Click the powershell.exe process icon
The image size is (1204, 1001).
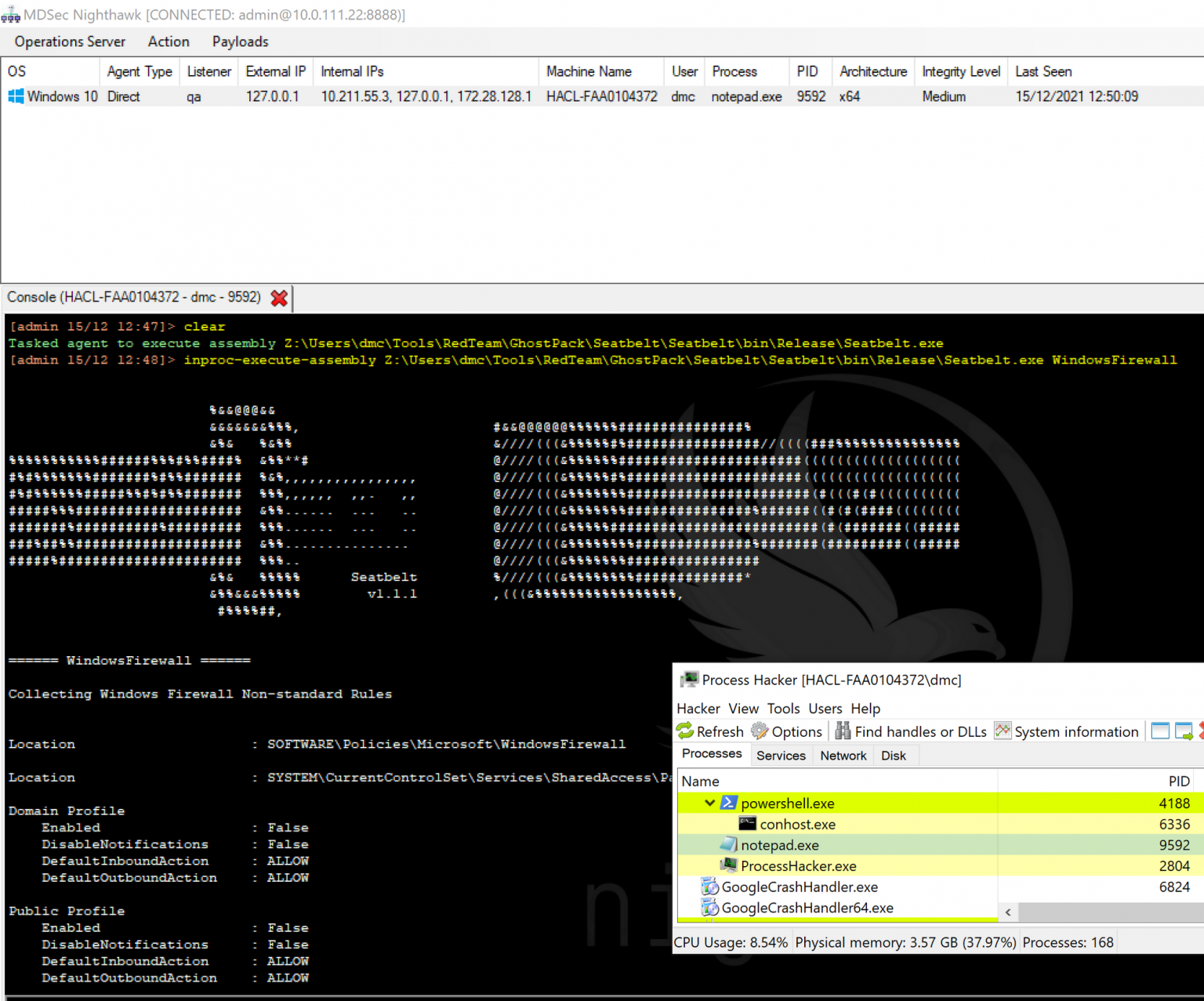click(x=729, y=803)
